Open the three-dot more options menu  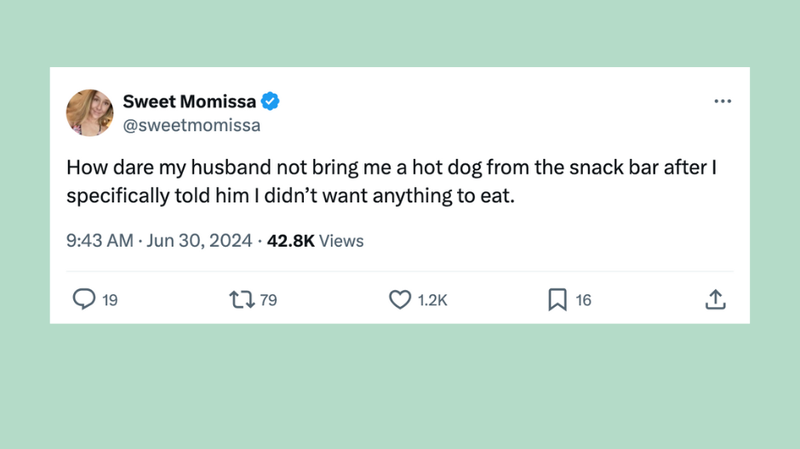tap(723, 101)
